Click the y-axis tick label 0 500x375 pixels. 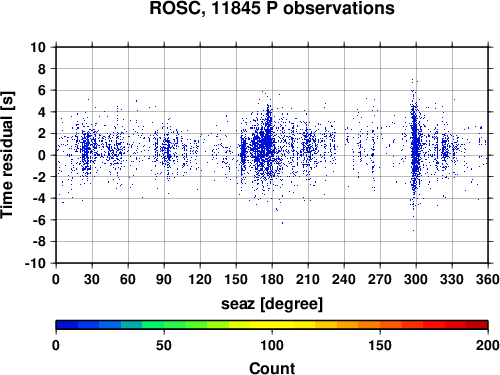click(x=42, y=155)
